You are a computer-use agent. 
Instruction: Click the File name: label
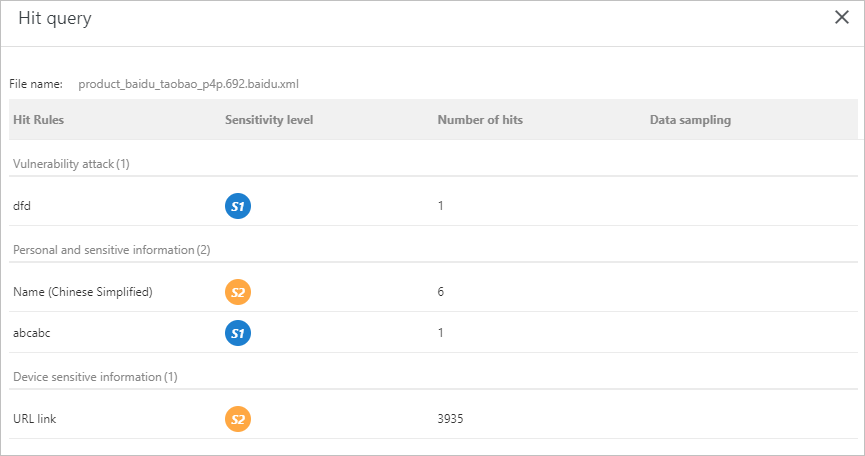pos(36,84)
